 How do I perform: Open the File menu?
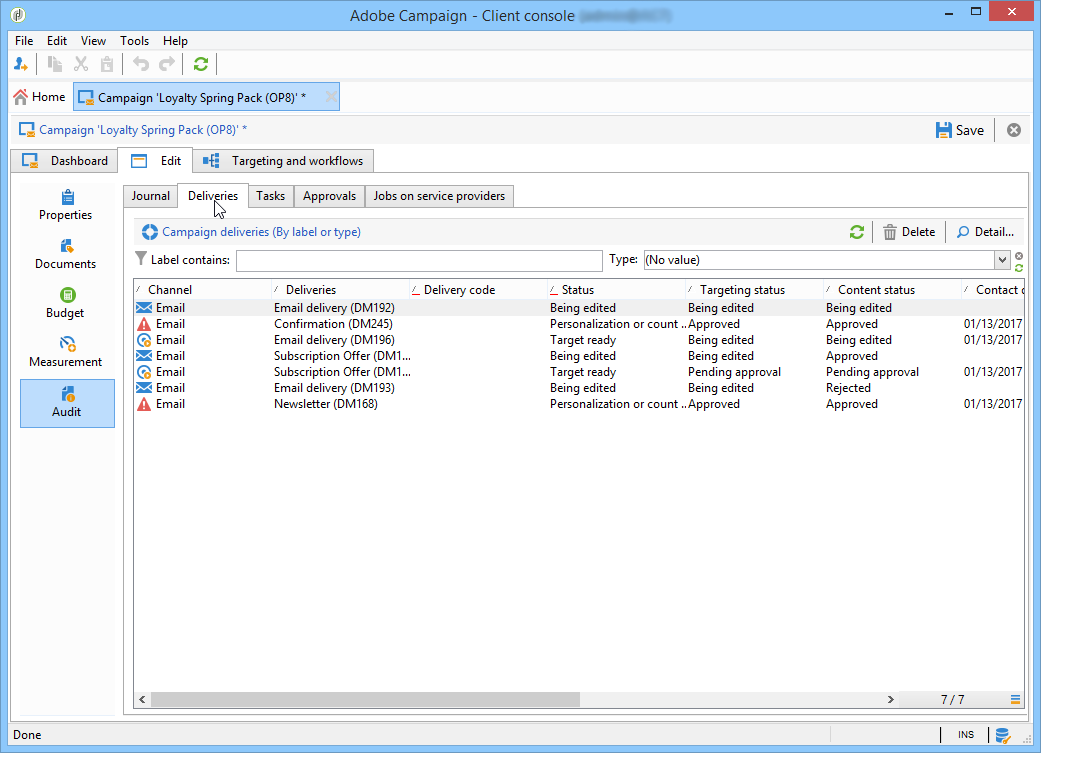tap(24, 41)
